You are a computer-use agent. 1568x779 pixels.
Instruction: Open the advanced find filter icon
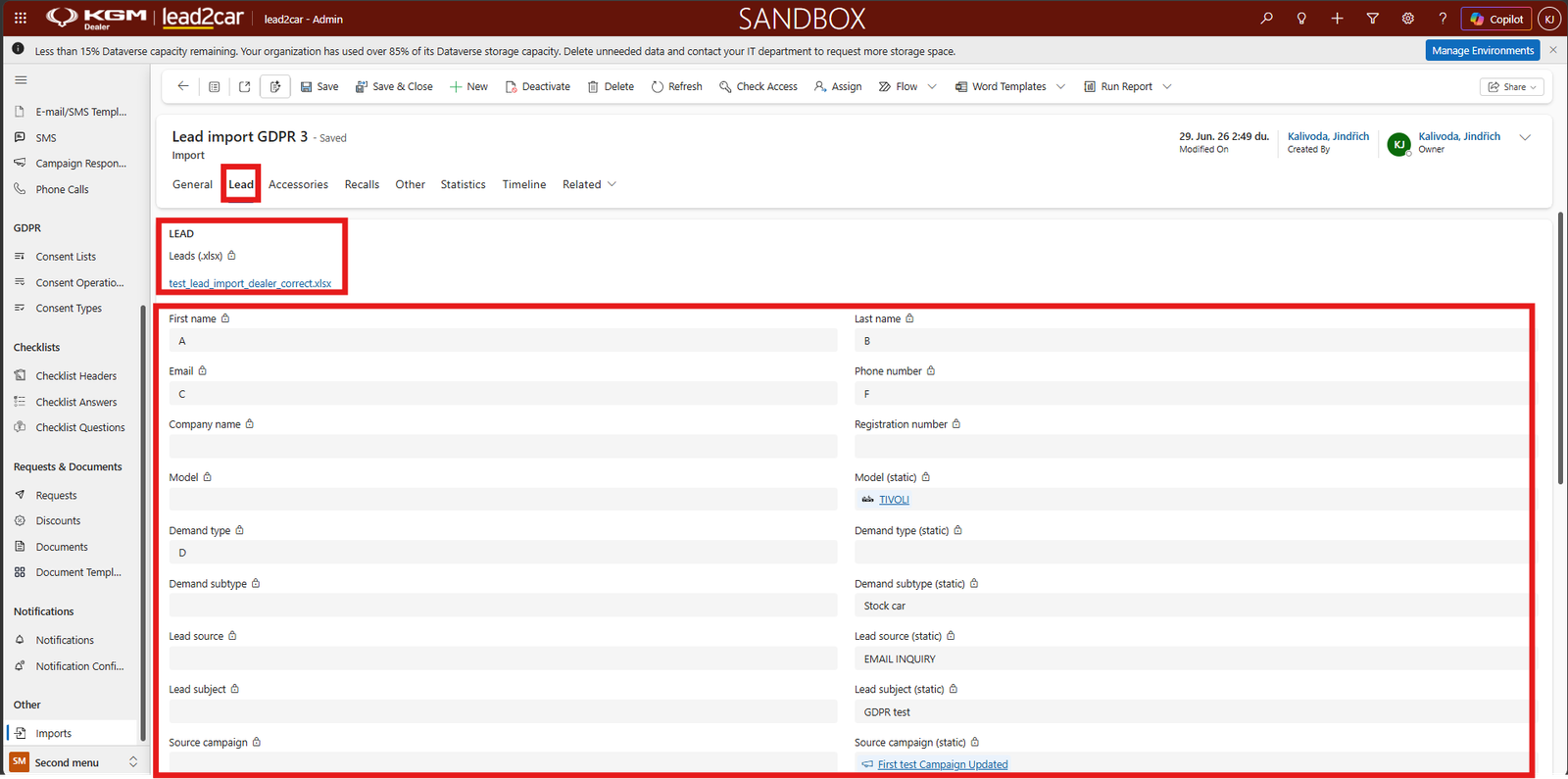[x=1372, y=19]
